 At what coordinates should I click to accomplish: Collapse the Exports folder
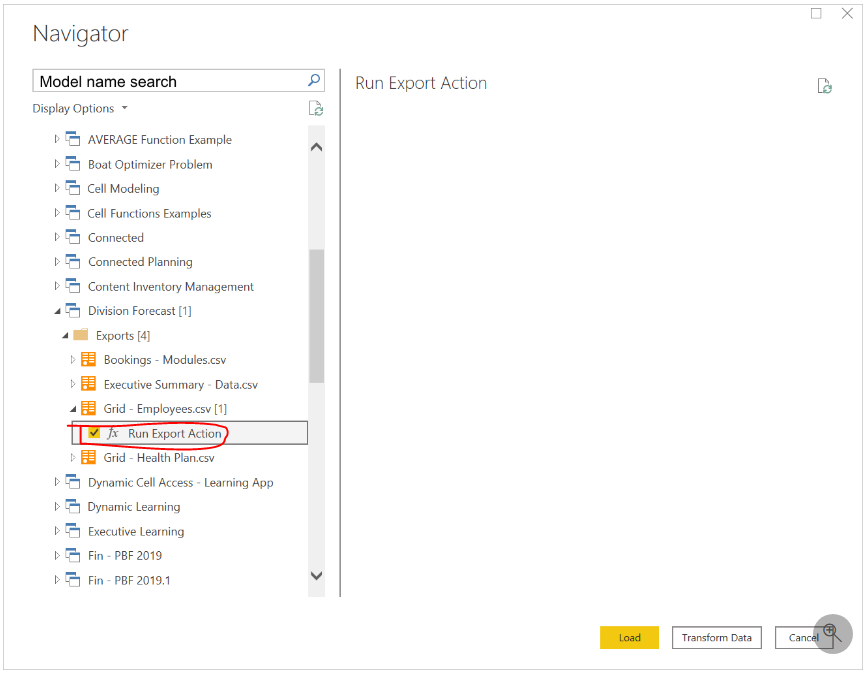tap(65, 336)
